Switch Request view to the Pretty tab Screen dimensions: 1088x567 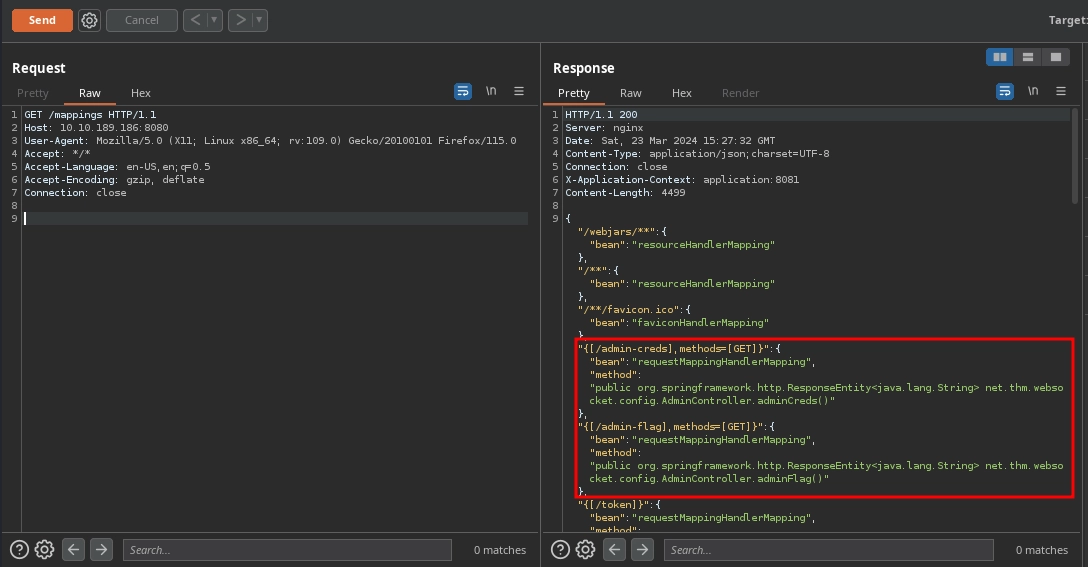pyautogui.click(x=33, y=93)
